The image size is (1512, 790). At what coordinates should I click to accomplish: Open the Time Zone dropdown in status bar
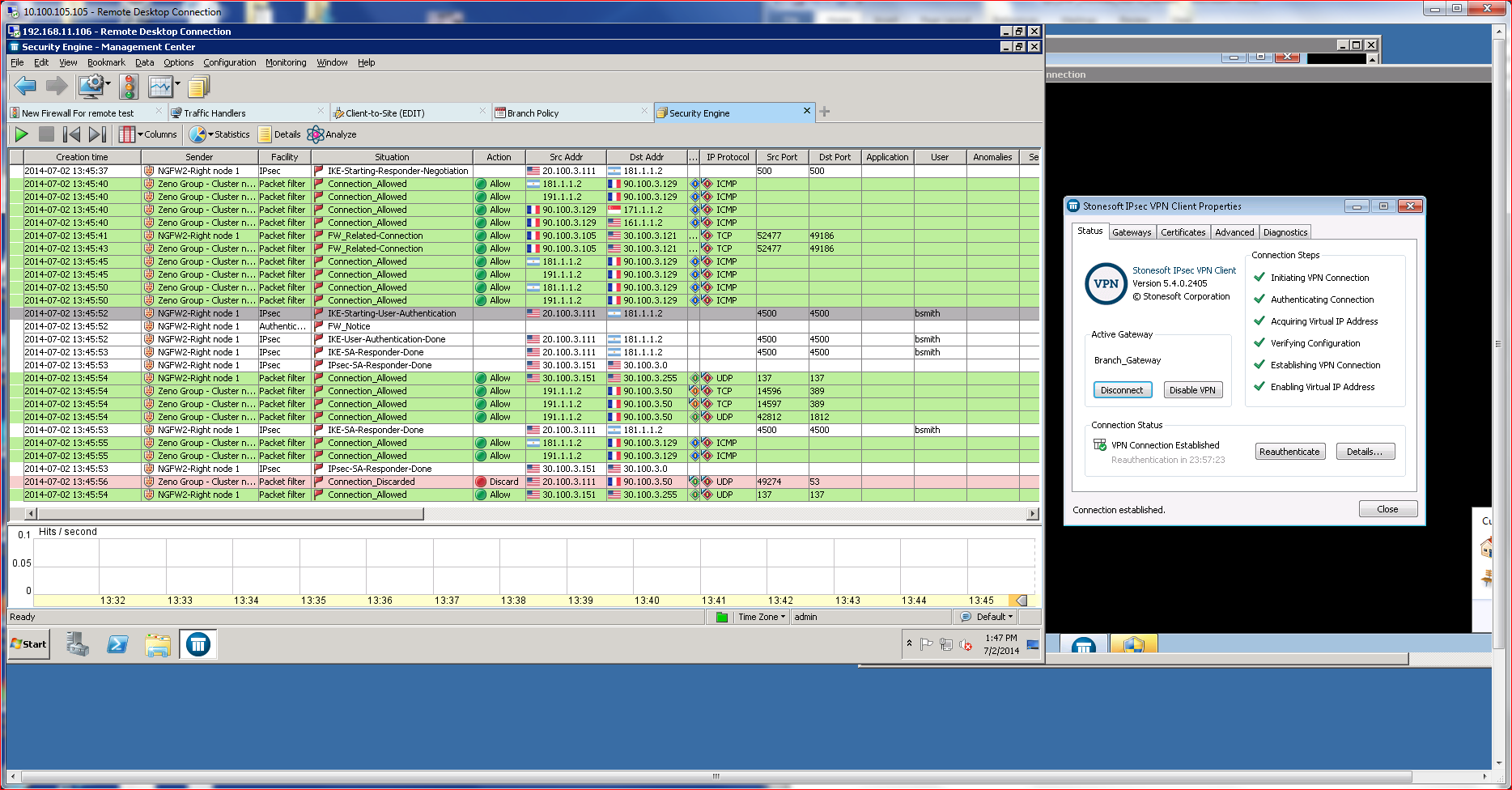[x=761, y=617]
